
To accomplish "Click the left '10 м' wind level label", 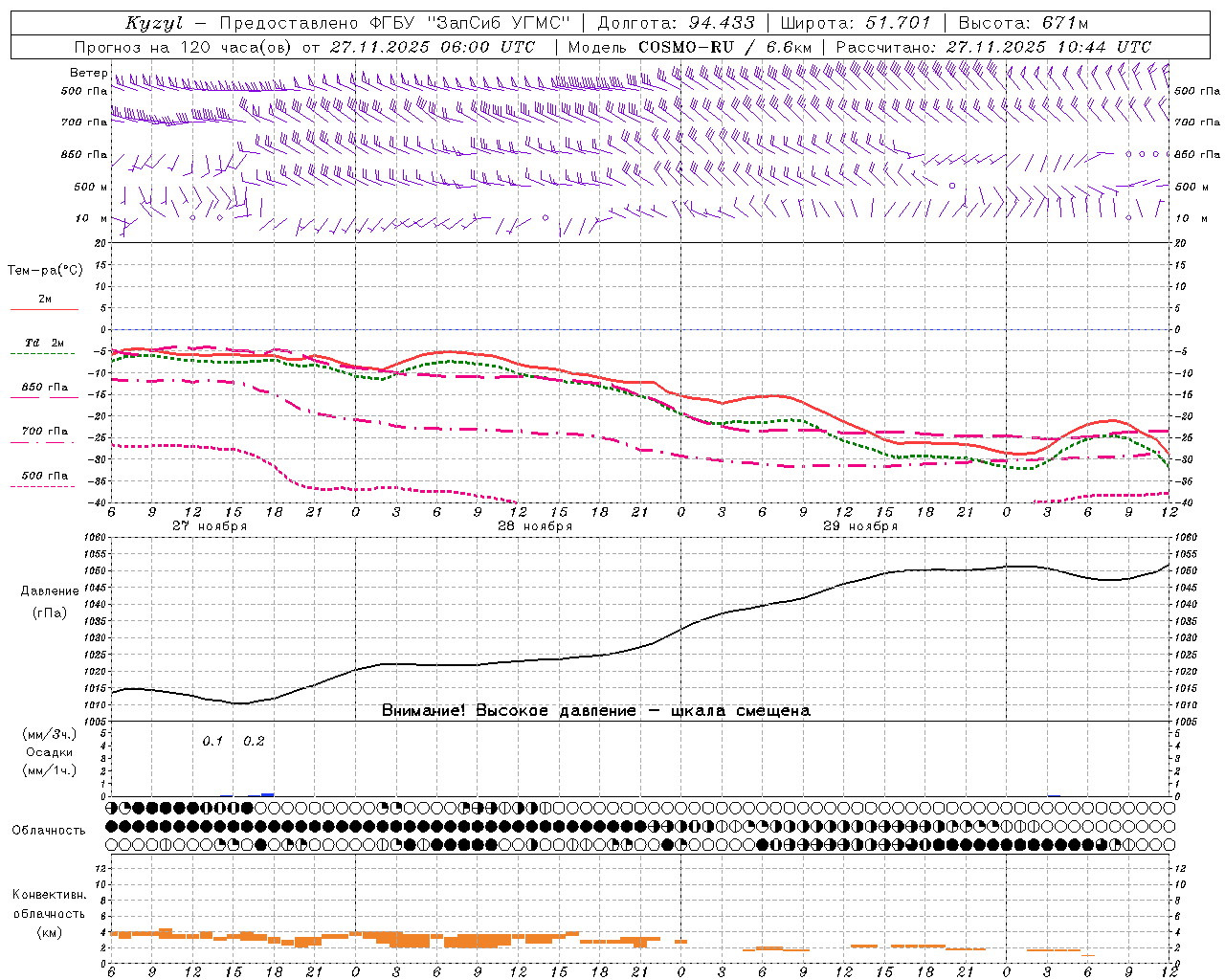I will click(x=91, y=218).
